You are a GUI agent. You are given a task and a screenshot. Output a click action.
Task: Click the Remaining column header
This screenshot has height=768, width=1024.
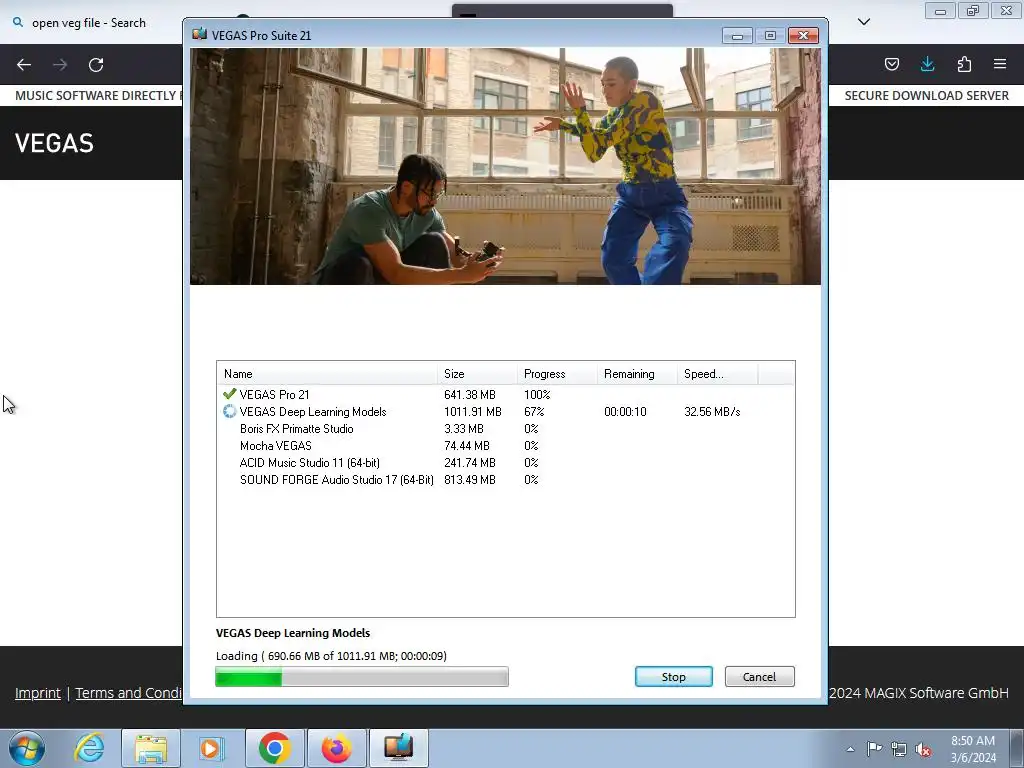click(x=637, y=374)
